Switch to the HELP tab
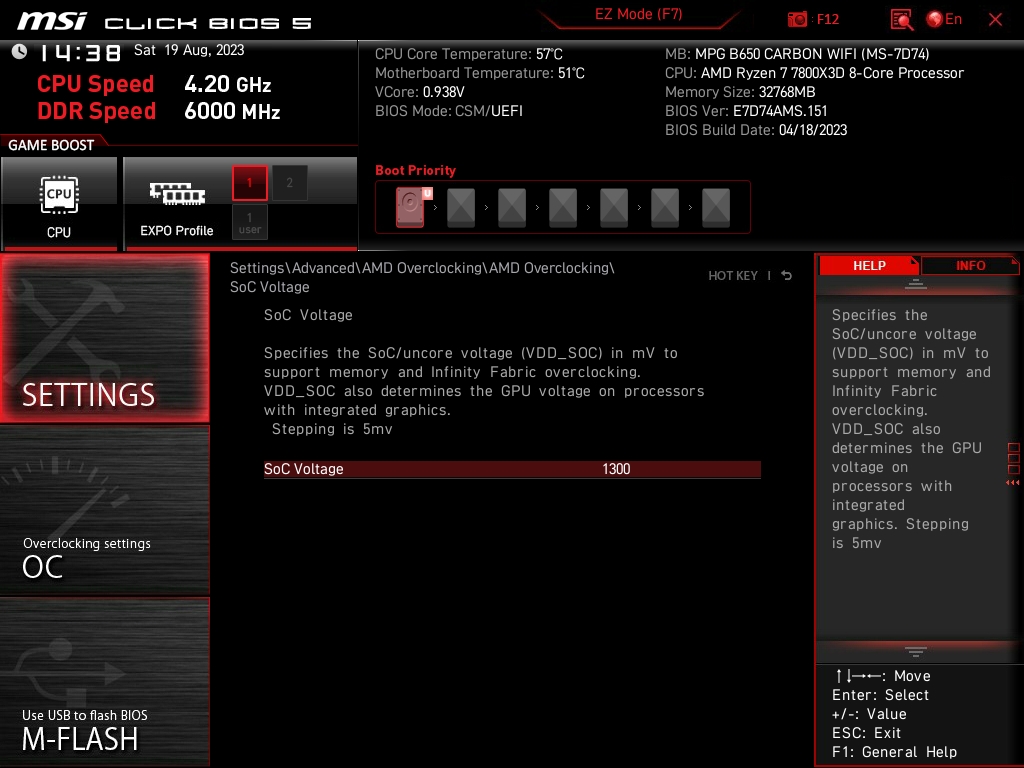This screenshot has height=768, width=1024. [869, 265]
